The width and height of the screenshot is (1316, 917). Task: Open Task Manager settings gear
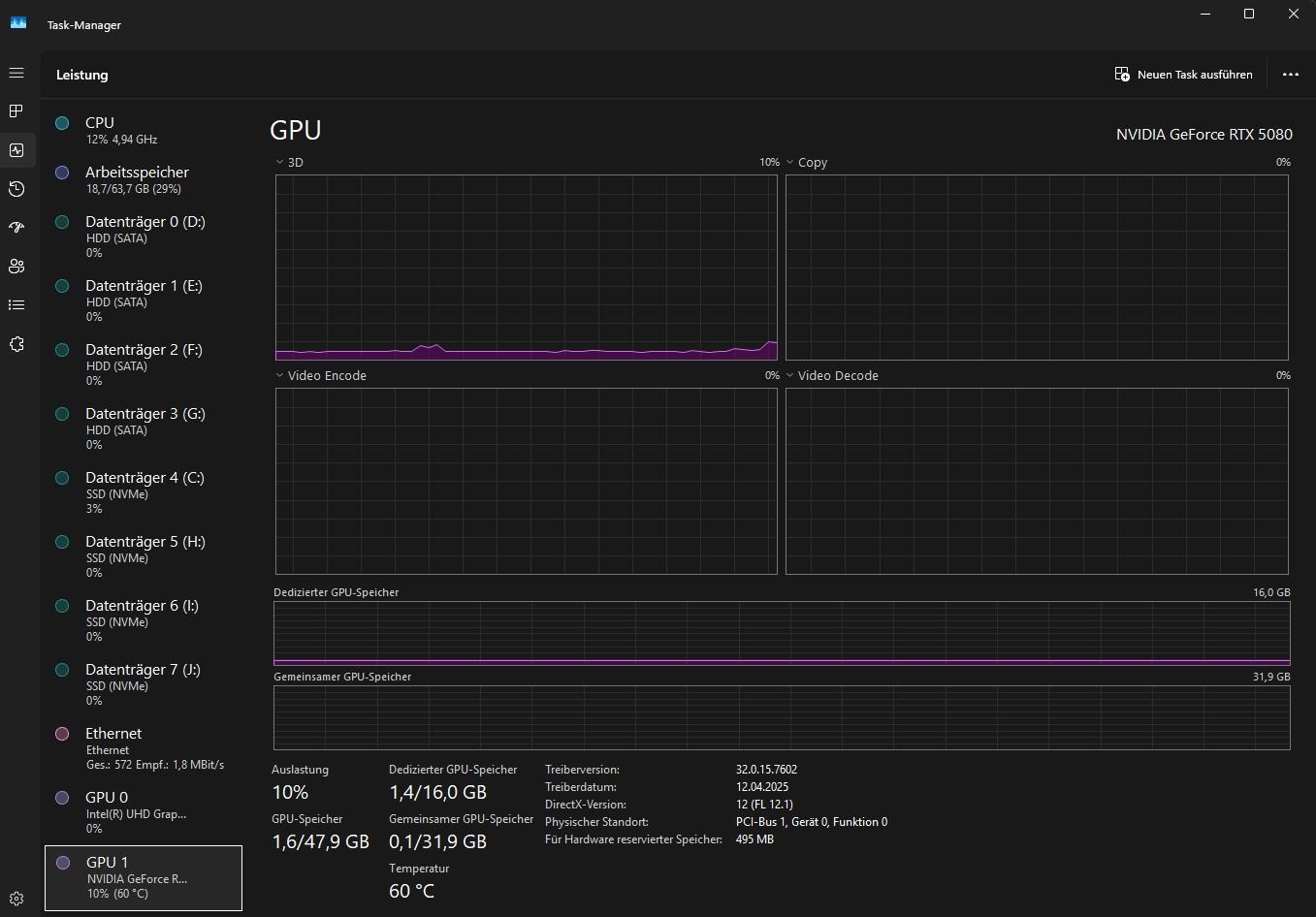coord(16,899)
